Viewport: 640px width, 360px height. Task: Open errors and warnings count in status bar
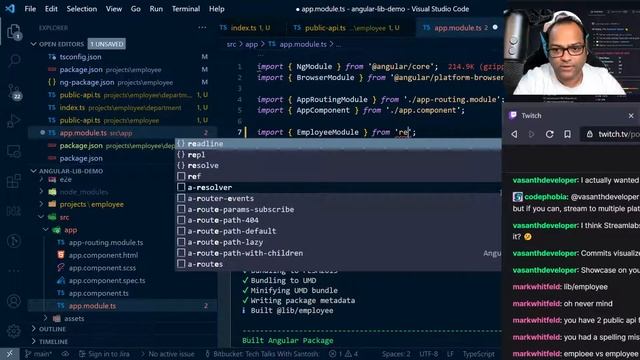pyautogui.click(x=343, y=354)
